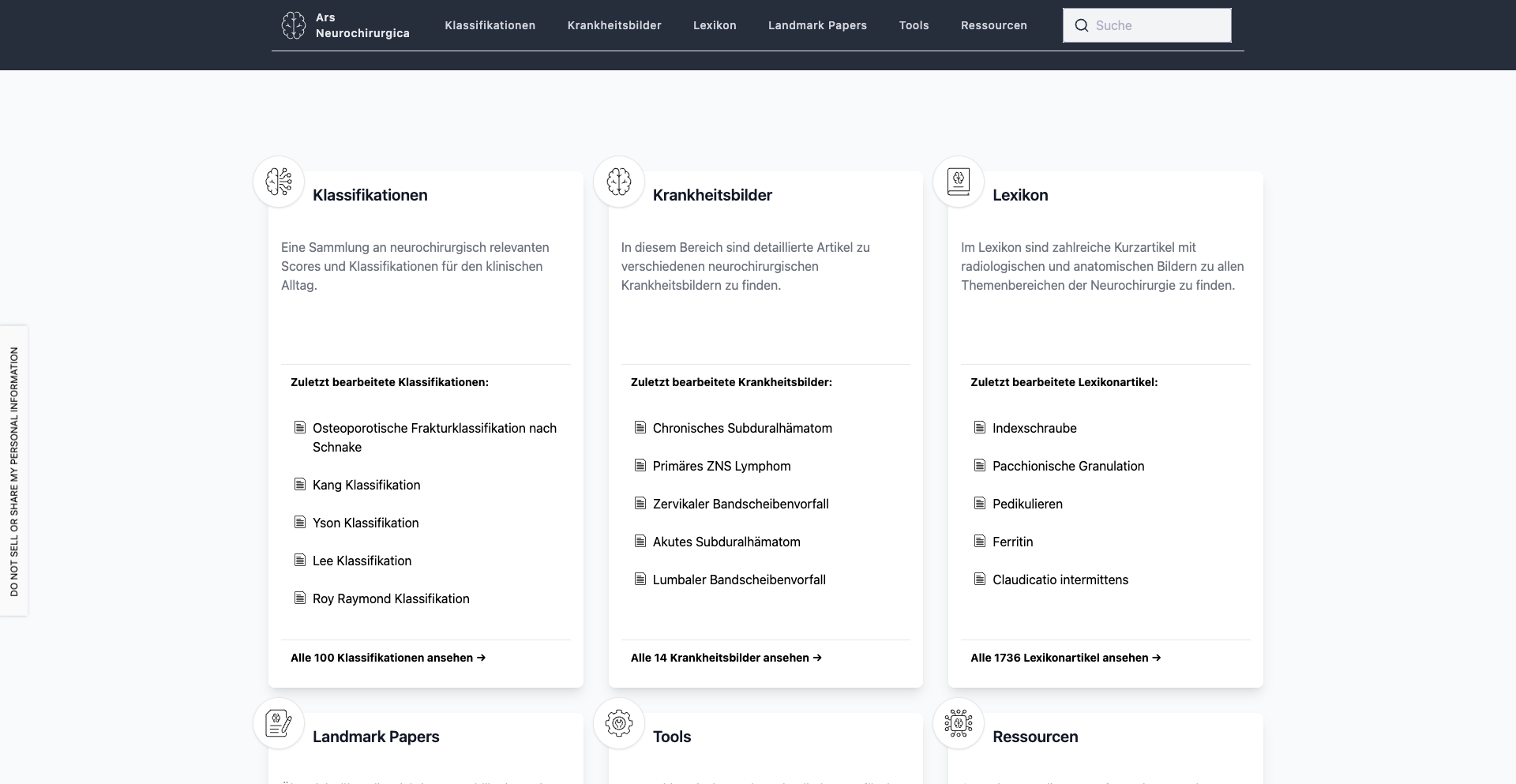The image size is (1516, 784).
Task: Select Tools in the top menu
Action: 914,25
